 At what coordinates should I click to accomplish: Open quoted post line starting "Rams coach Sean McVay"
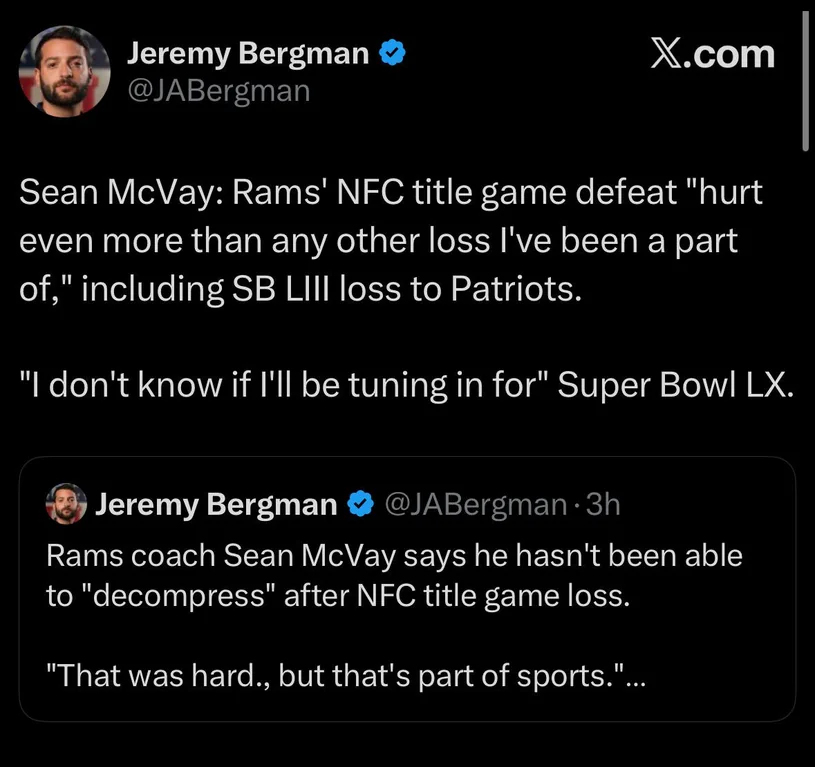point(394,556)
